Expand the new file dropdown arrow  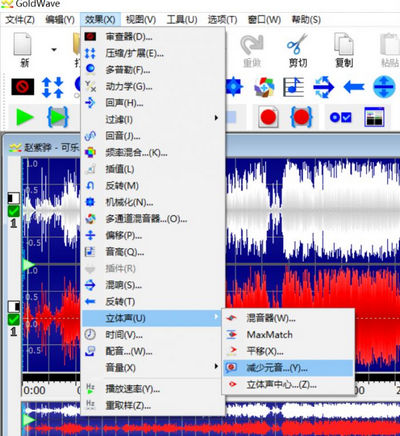coord(54,50)
